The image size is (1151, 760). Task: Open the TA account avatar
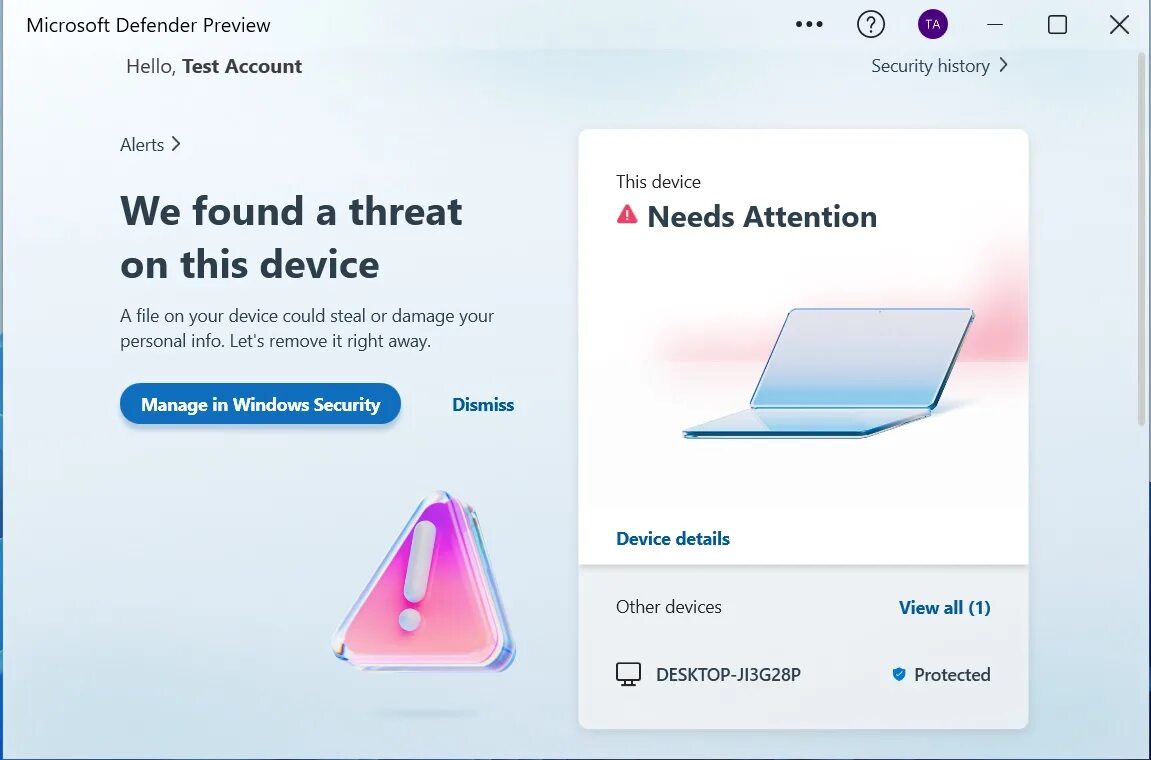click(932, 24)
